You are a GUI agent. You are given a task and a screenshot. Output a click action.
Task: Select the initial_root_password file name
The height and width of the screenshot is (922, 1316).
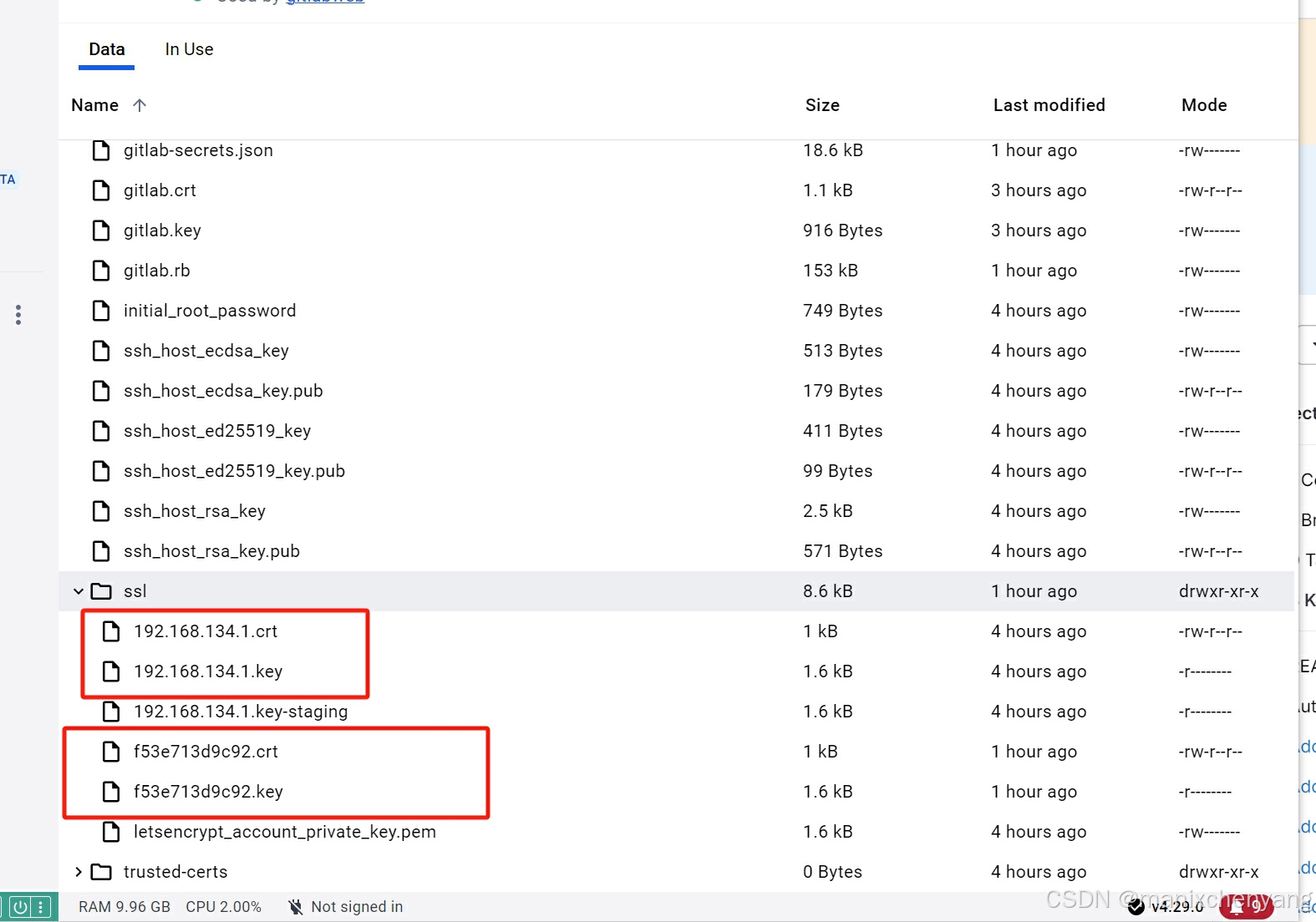pyautogui.click(x=210, y=311)
